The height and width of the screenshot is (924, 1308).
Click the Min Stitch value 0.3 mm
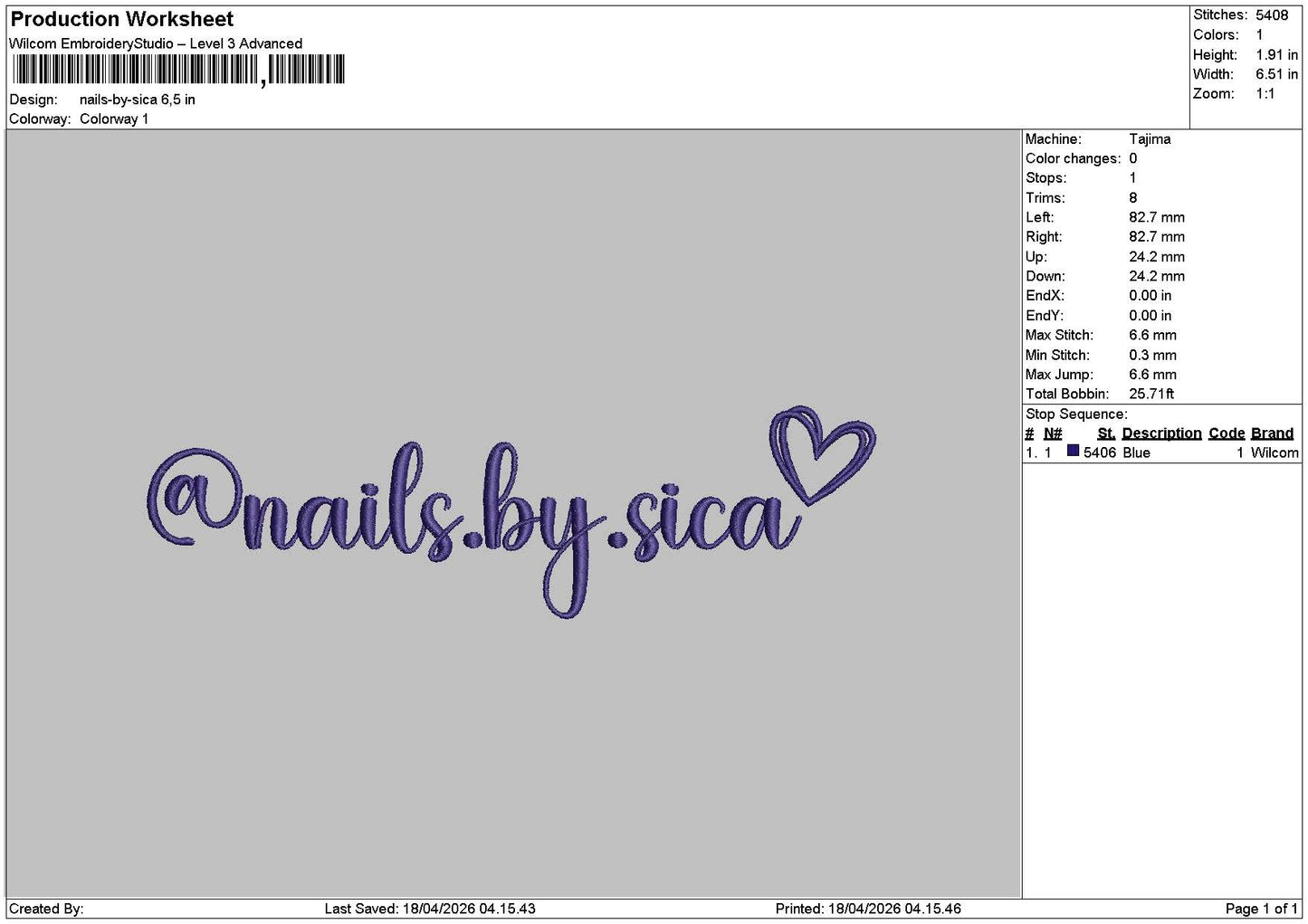pos(1153,356)
